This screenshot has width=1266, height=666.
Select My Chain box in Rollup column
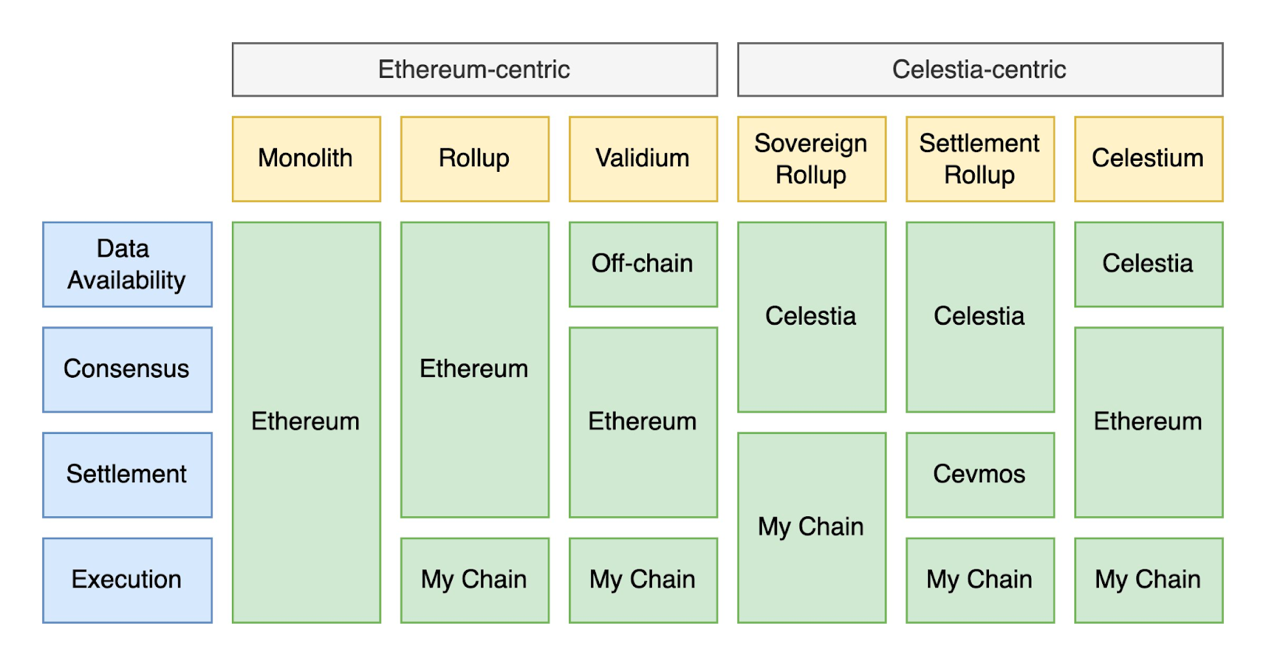(x=474, y=580)
